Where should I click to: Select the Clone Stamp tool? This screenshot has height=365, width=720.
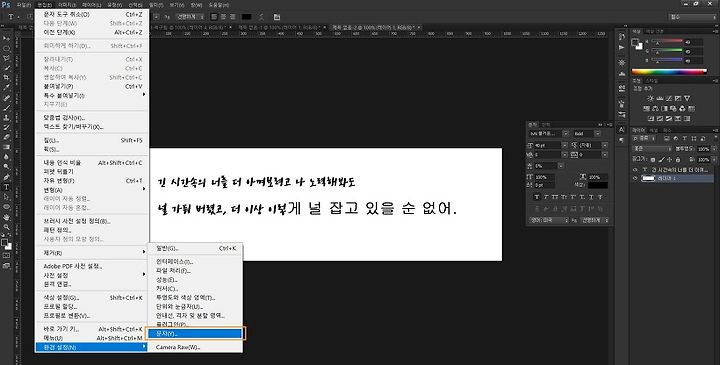pyautogui.click(x=6, y=118)
